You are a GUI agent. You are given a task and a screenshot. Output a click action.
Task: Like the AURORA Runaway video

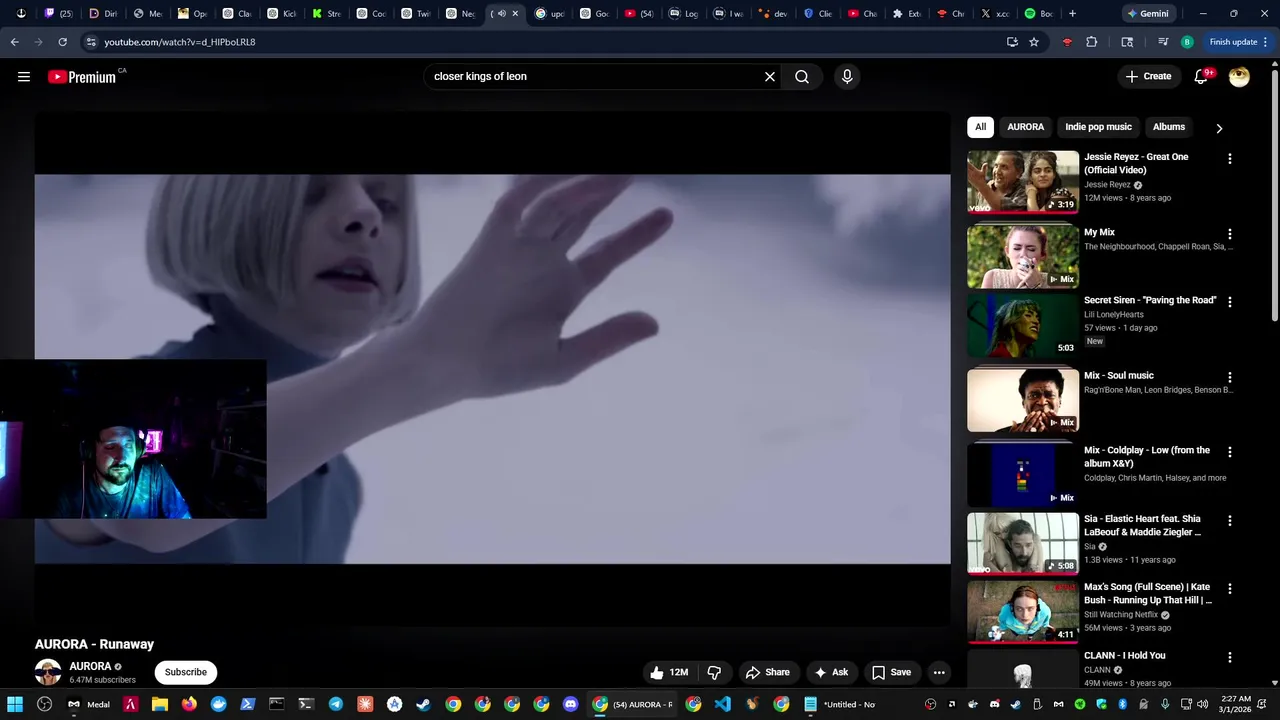tap(668, 673)
